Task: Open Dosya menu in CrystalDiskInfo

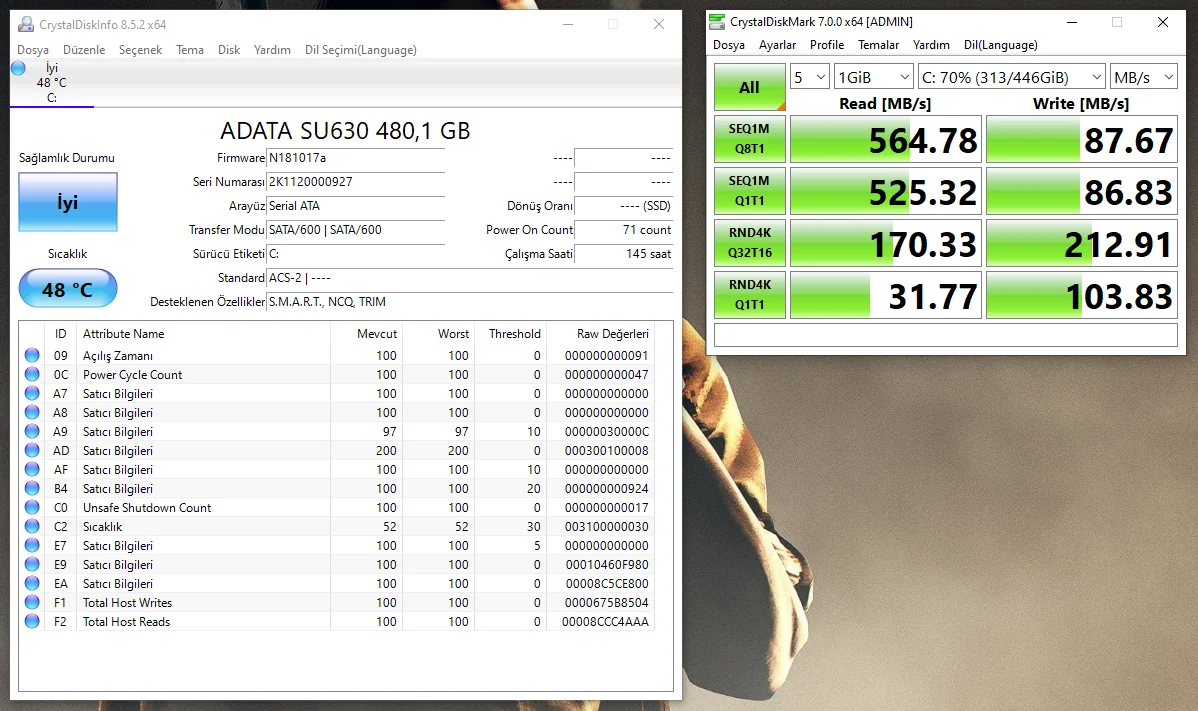Action: [x=33, y=50]
